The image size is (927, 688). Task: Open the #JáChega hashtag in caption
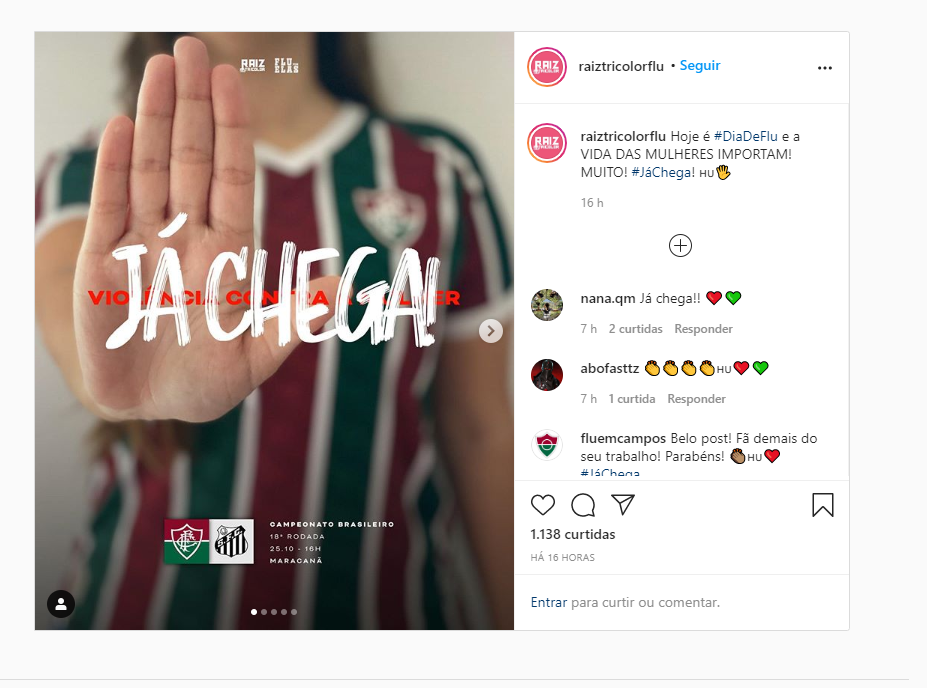point(663,173)
